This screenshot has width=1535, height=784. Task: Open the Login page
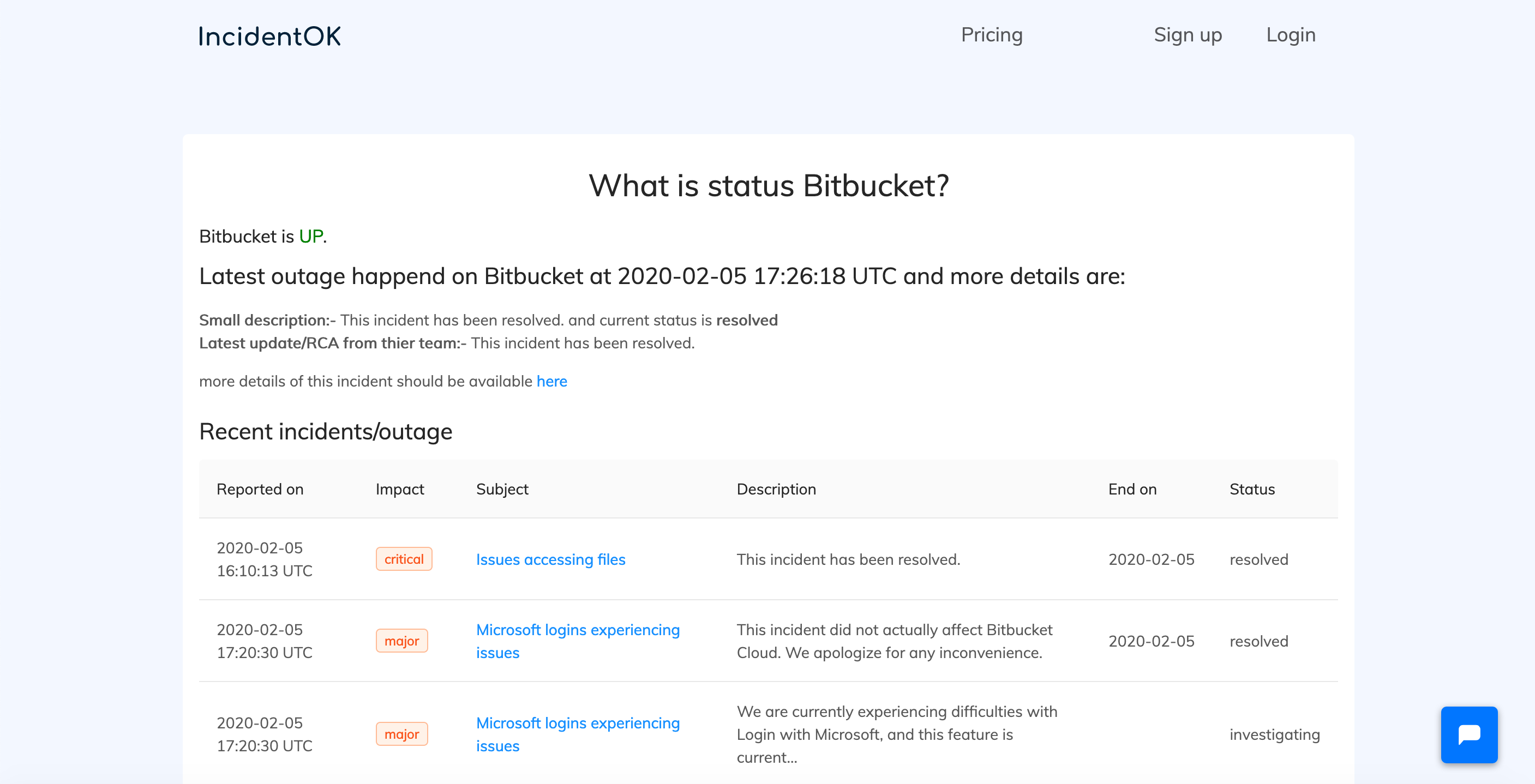coord(1291,35)
